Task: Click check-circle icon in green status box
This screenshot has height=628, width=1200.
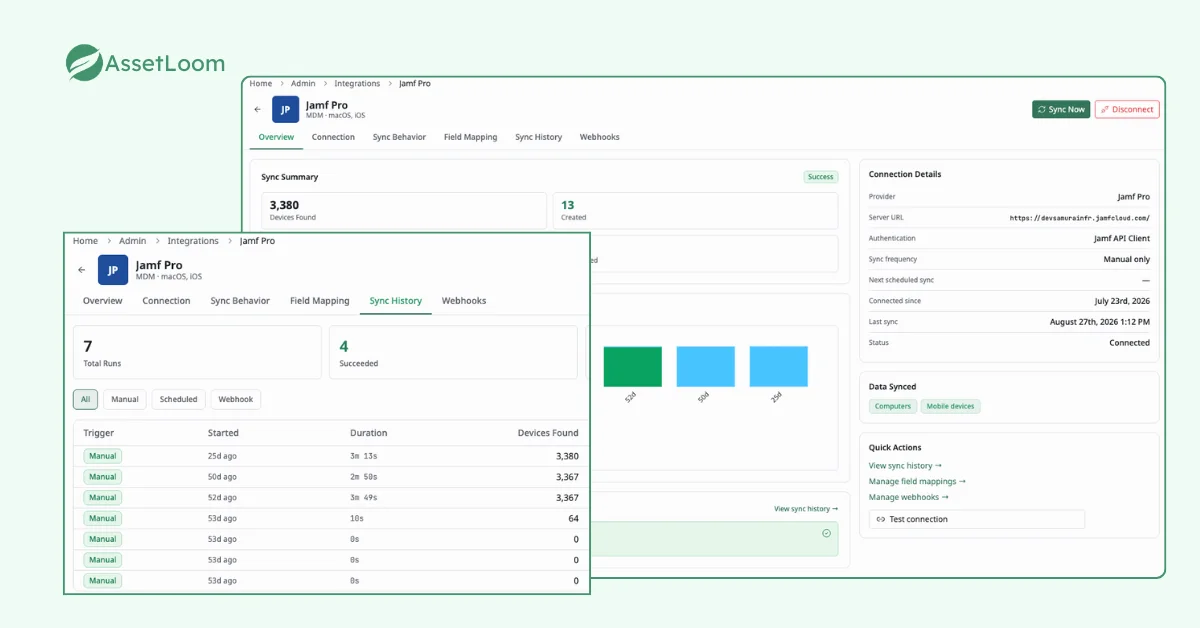Action: (x=826, y=533)
